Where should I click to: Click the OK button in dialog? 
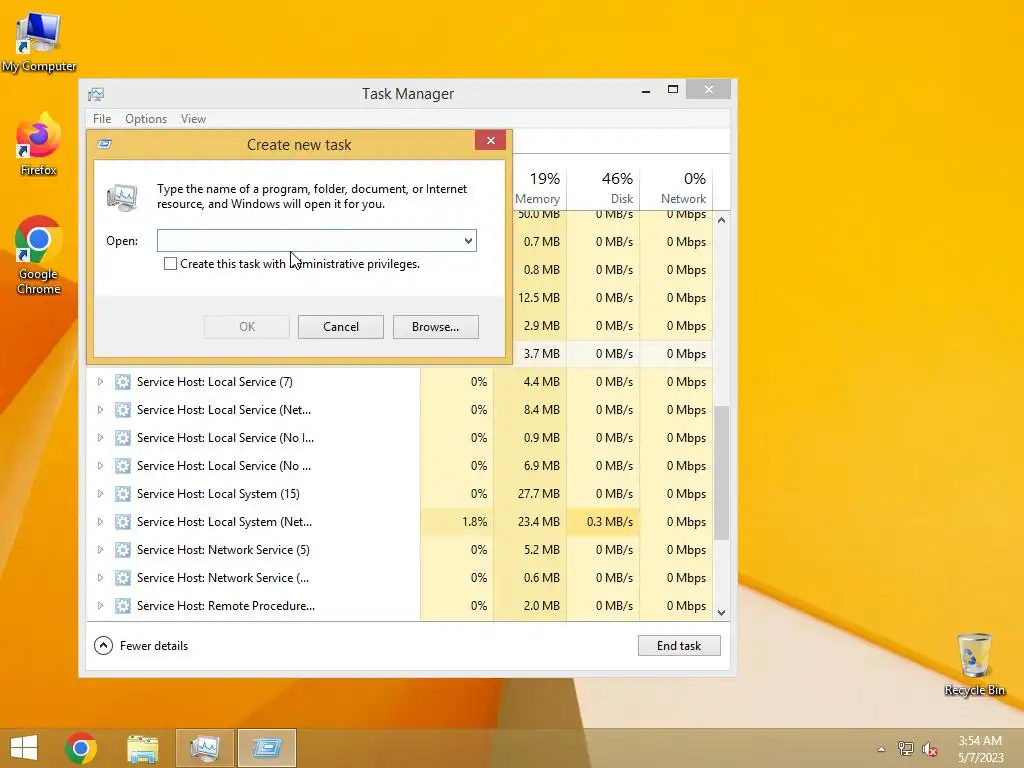coord(247,327)
